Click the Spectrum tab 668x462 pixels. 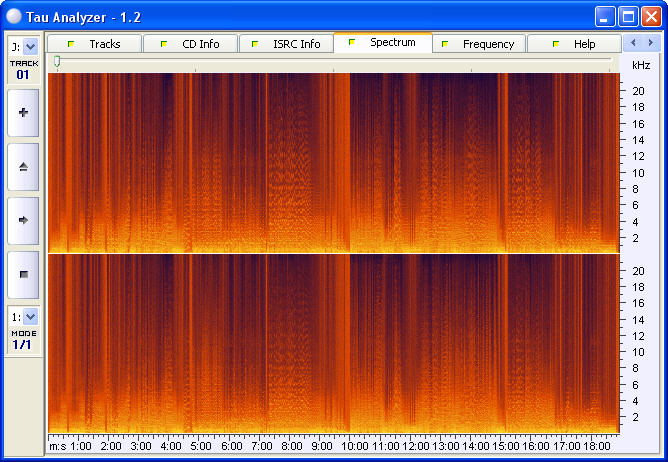click(x=383, y=43)
